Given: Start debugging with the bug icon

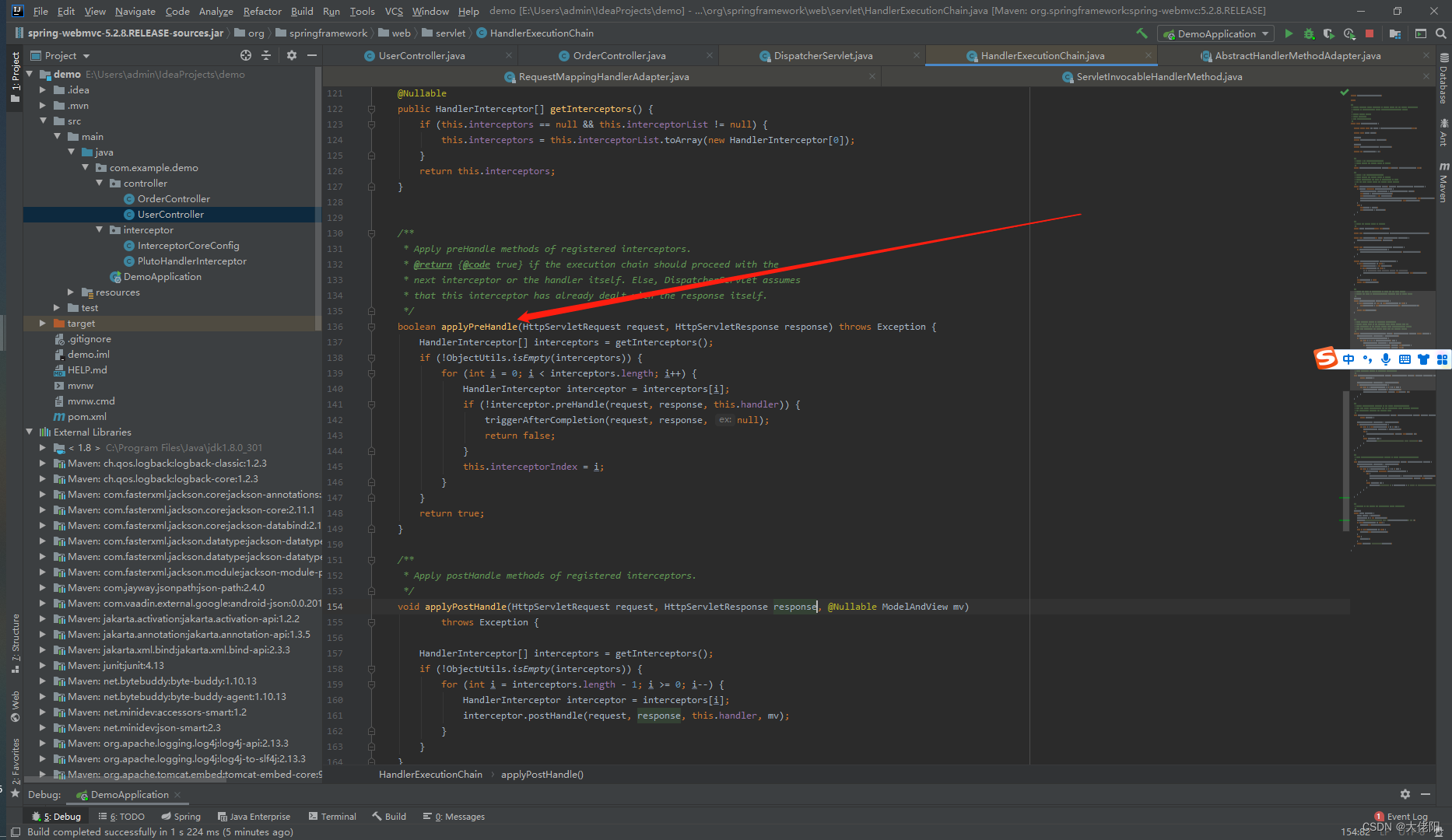Looking at the screenshot, I should tap(1309, 33).
